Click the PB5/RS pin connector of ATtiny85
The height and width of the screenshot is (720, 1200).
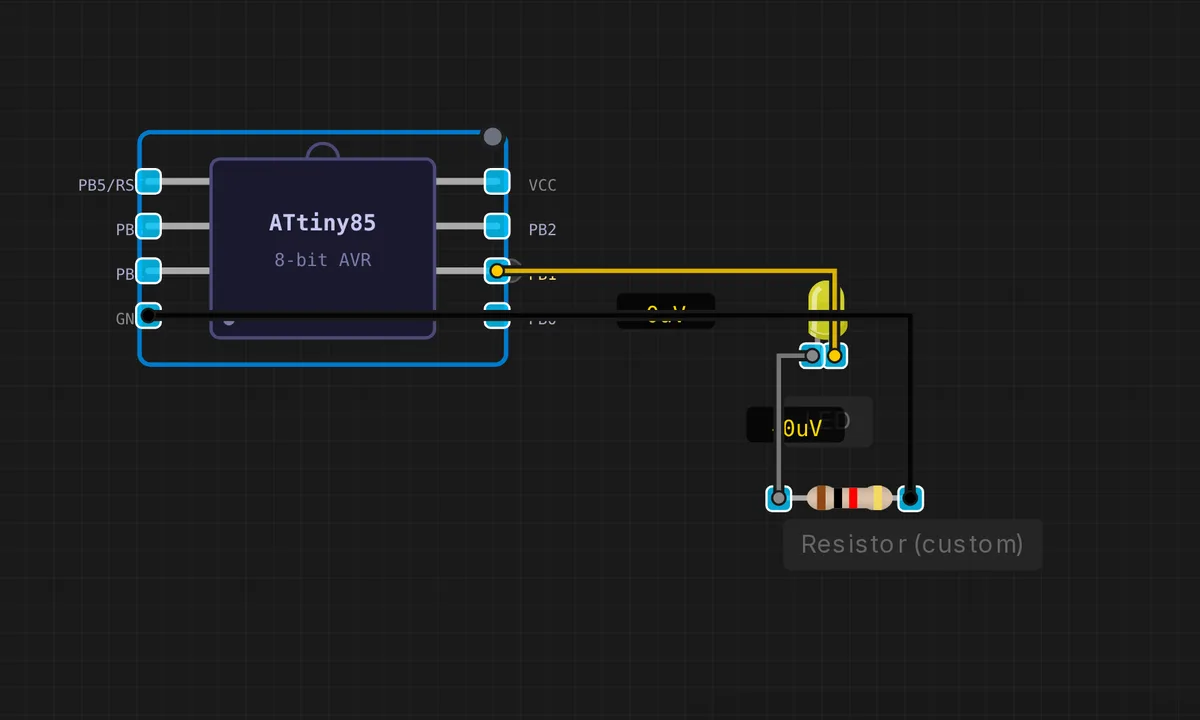(148, 181)
